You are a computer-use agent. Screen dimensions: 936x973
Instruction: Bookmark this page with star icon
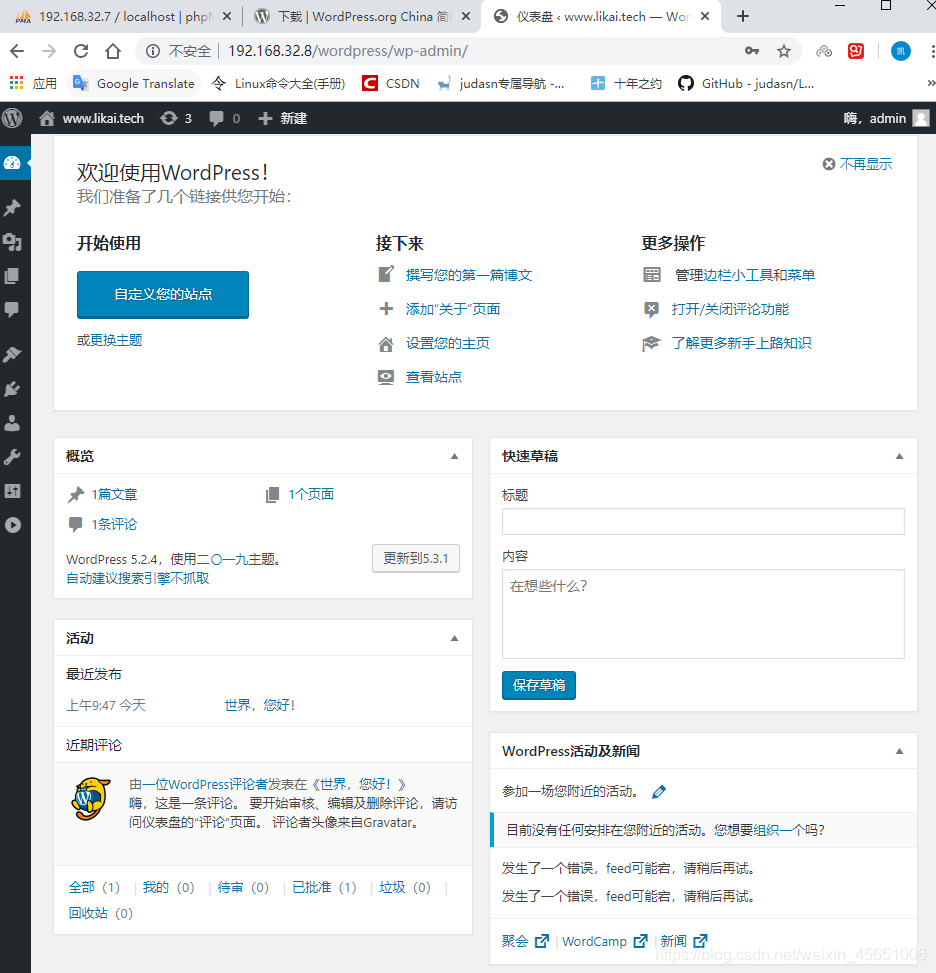click(x=784, y=51)
